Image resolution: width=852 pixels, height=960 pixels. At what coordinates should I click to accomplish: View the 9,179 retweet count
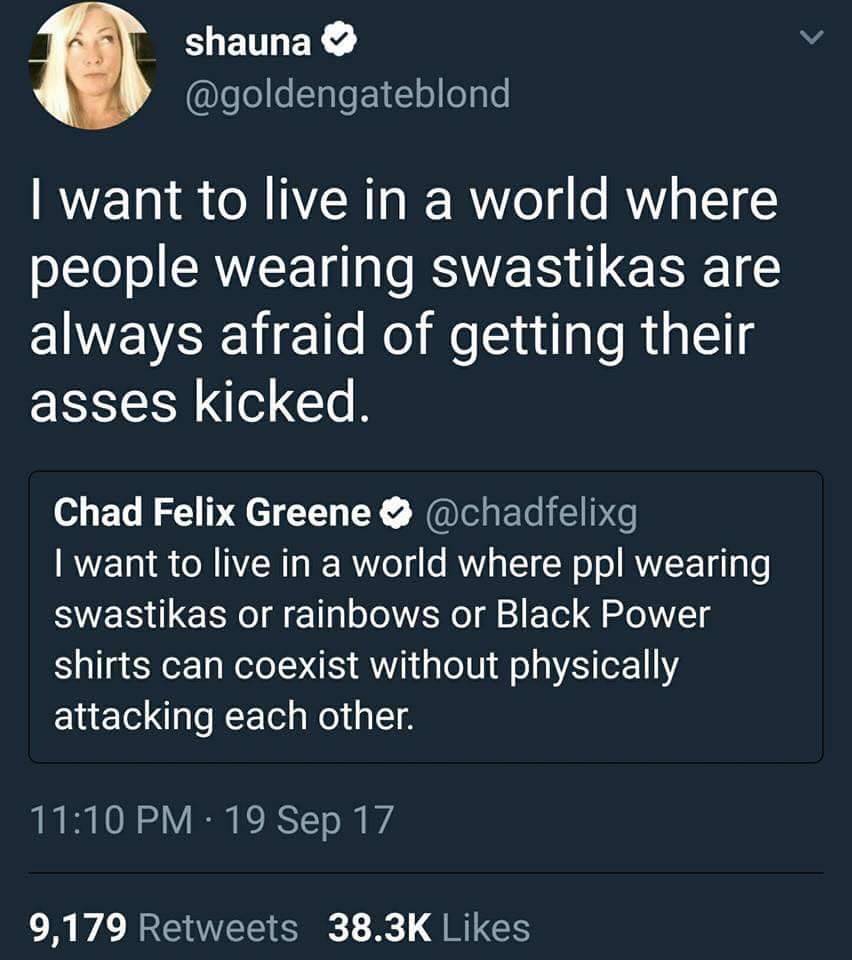tap(79, 927)
